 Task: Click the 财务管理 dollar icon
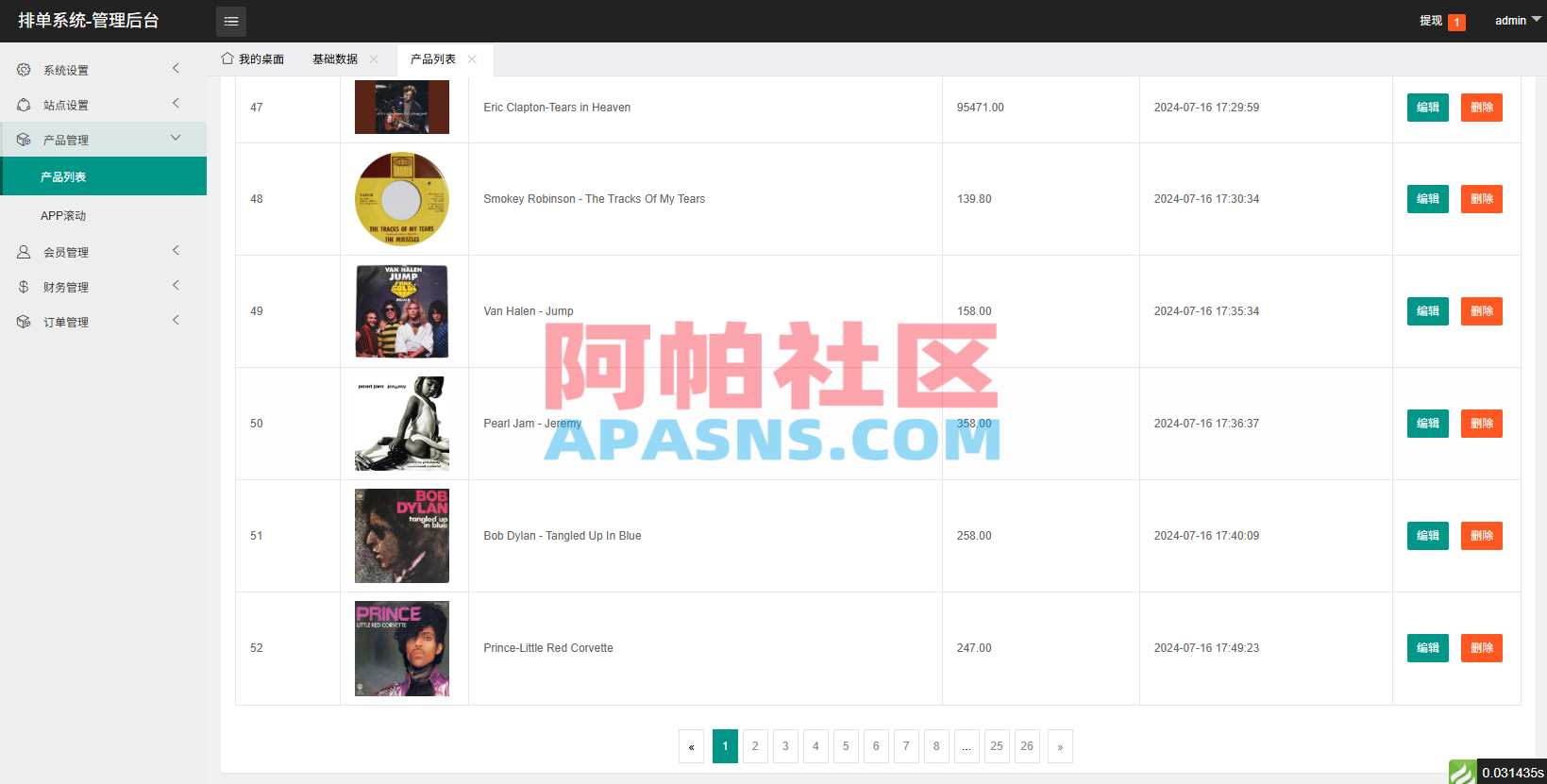tap(24, 287)
